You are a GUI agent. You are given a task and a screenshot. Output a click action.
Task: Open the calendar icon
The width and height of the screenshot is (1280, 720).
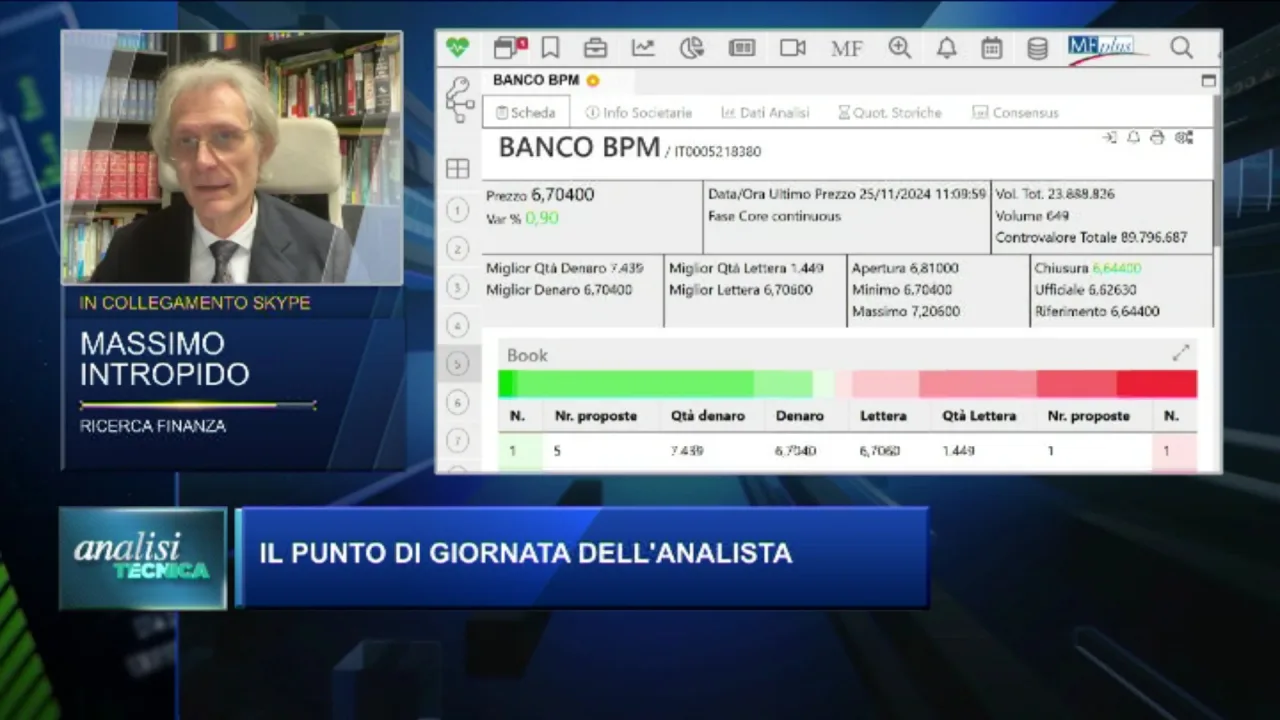(992, 47)
